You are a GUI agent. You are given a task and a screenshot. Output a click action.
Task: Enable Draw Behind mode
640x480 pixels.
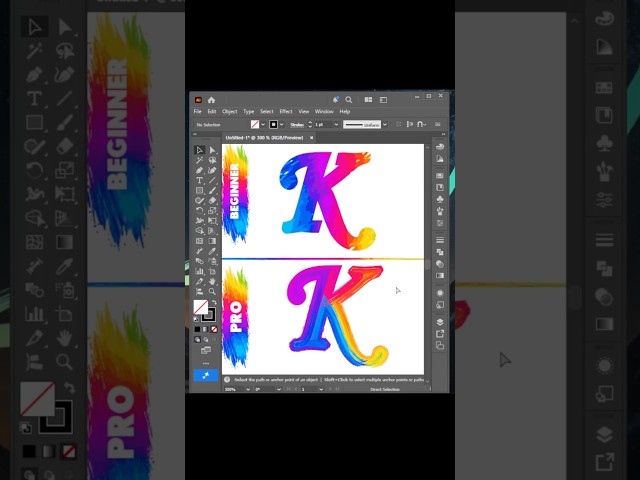(x=205, y=340)
